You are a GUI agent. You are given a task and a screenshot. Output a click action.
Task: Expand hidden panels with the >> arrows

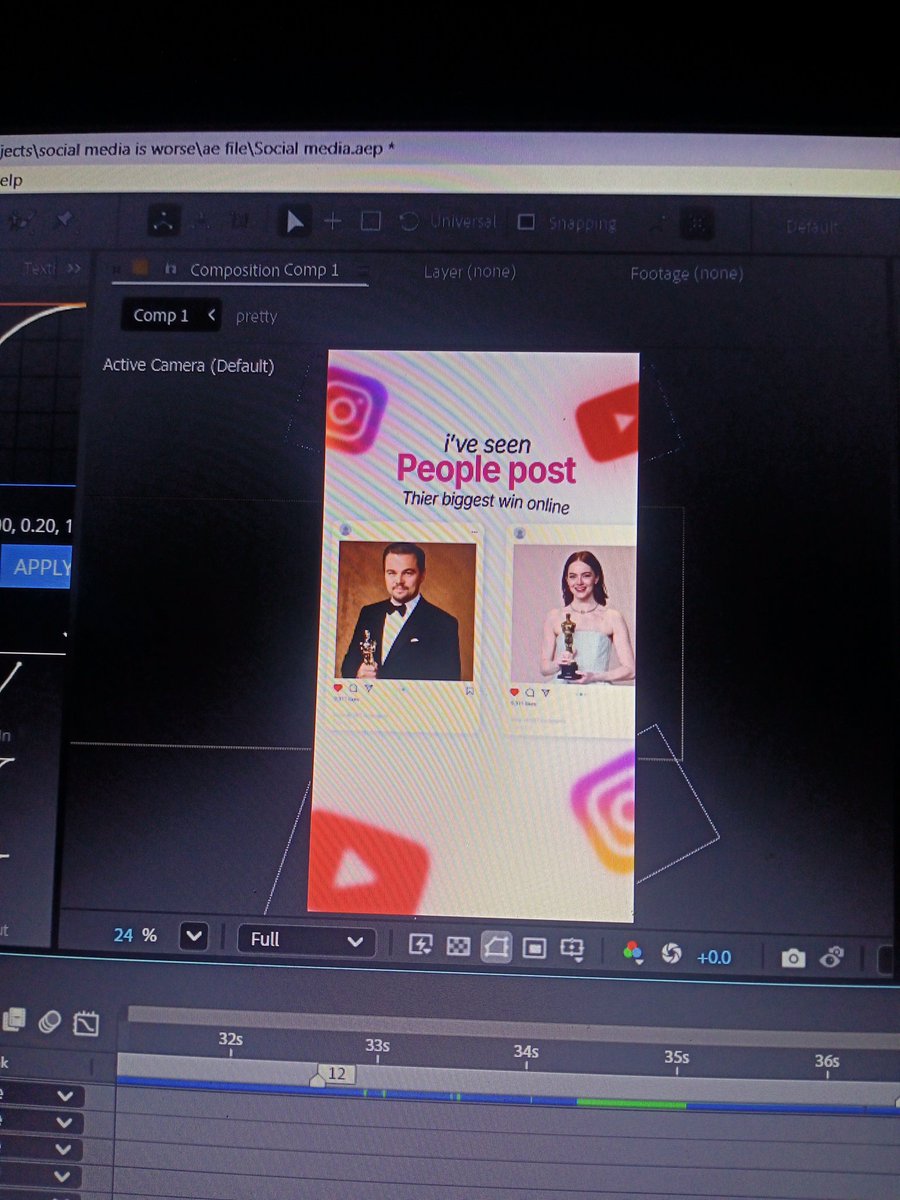[x=74, y=268]
